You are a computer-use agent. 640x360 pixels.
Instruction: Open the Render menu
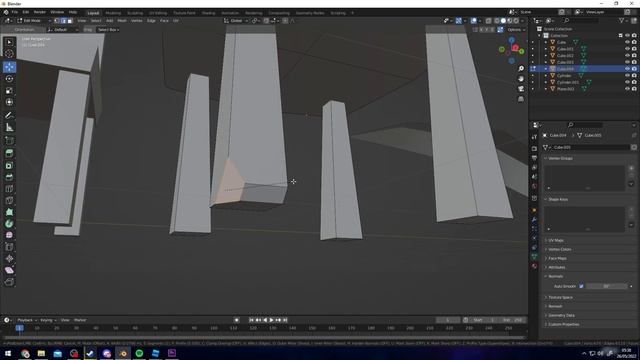pos(40,12)
